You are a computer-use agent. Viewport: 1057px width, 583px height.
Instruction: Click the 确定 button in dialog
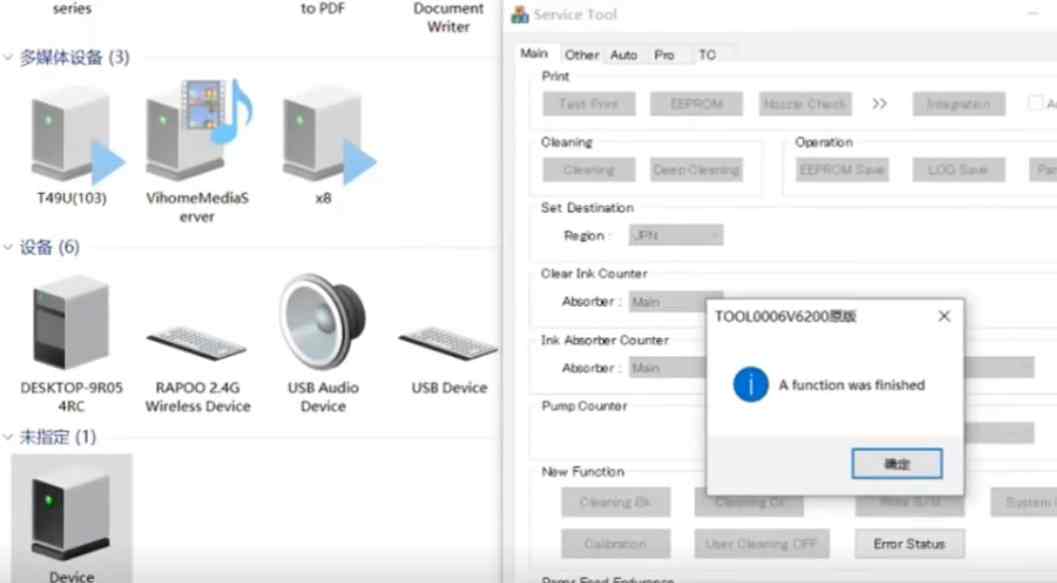click(896, 464)
